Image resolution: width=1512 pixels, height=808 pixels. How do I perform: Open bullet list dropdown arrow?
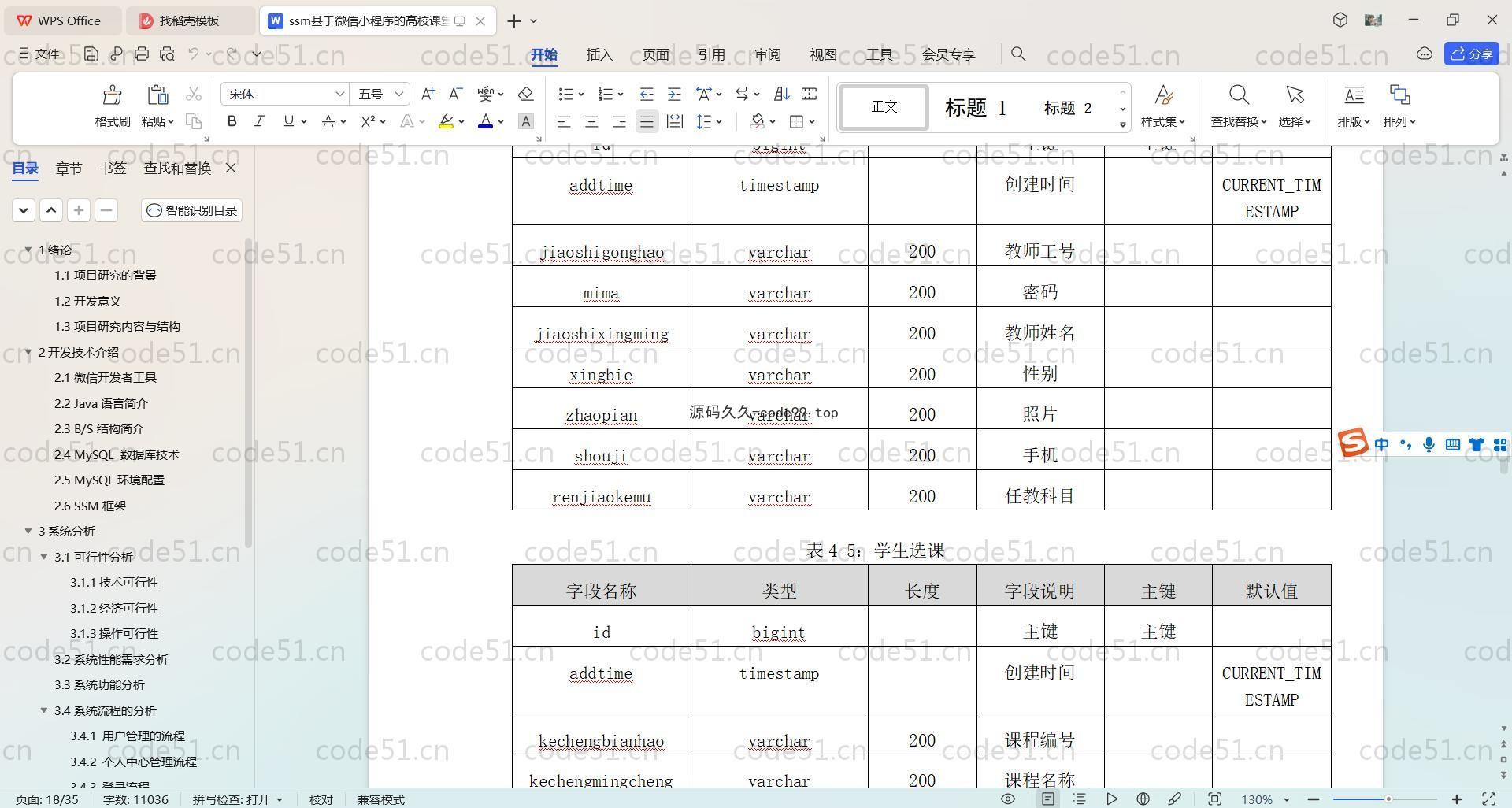coord(581,95)
